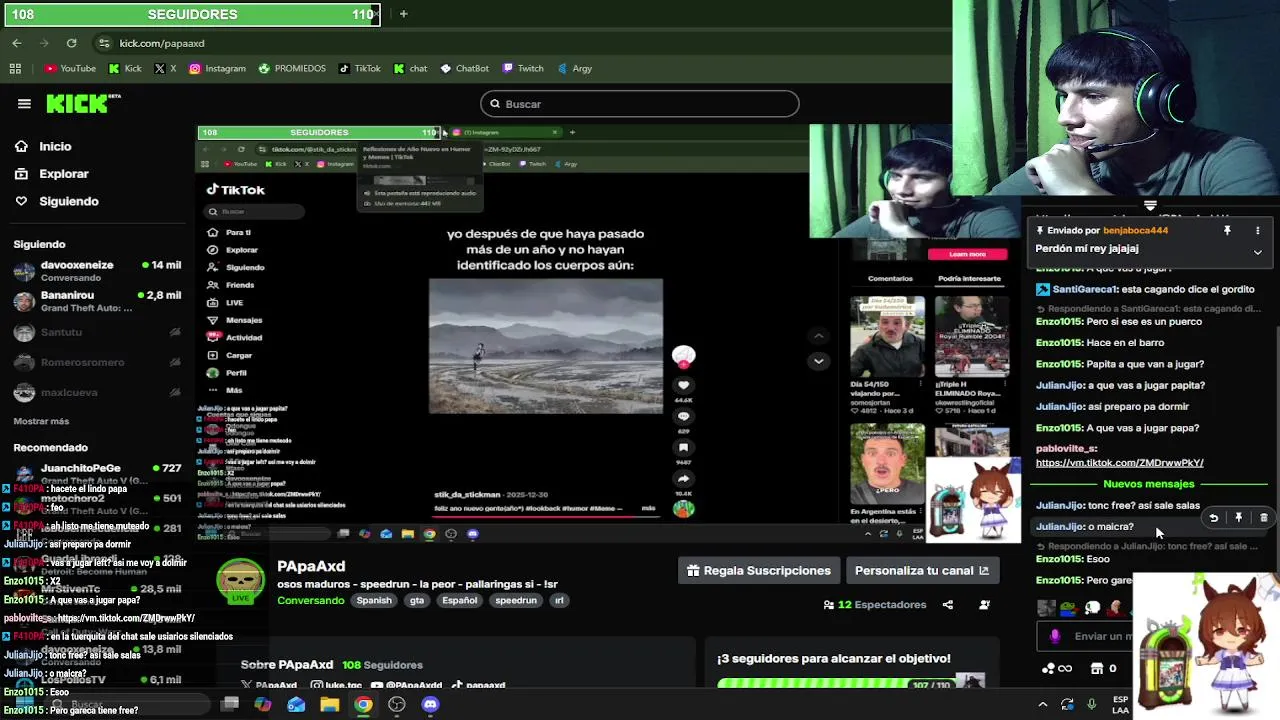Click the user icon beside share
The height and width of the screenshot is (720, 1280).
pos(984,604)
